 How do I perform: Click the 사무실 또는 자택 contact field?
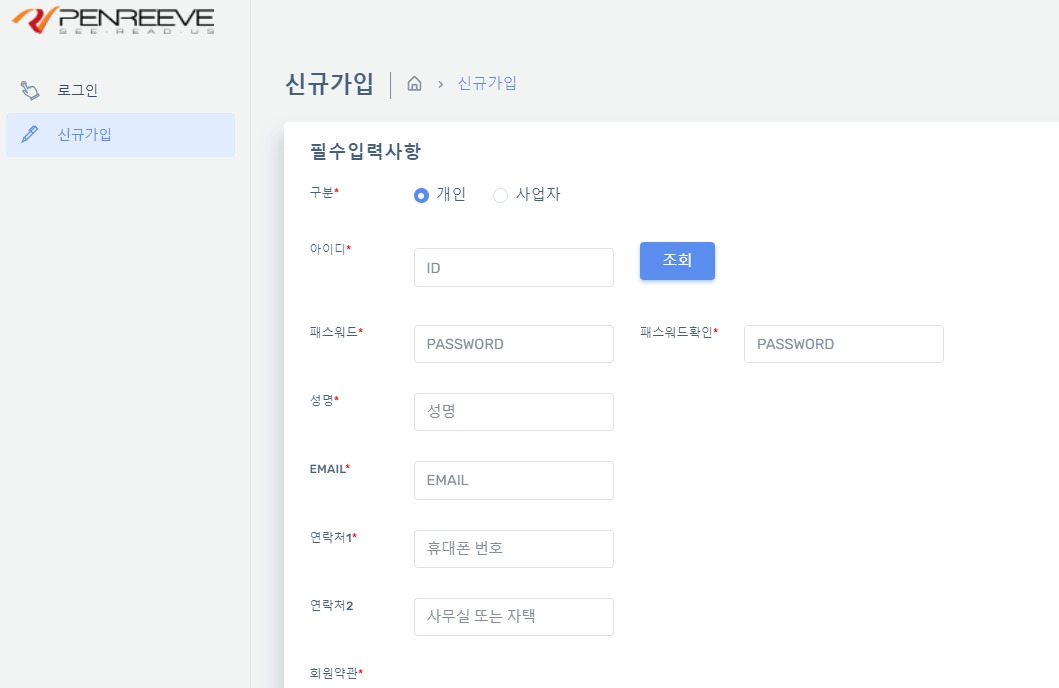pos(513,616)
